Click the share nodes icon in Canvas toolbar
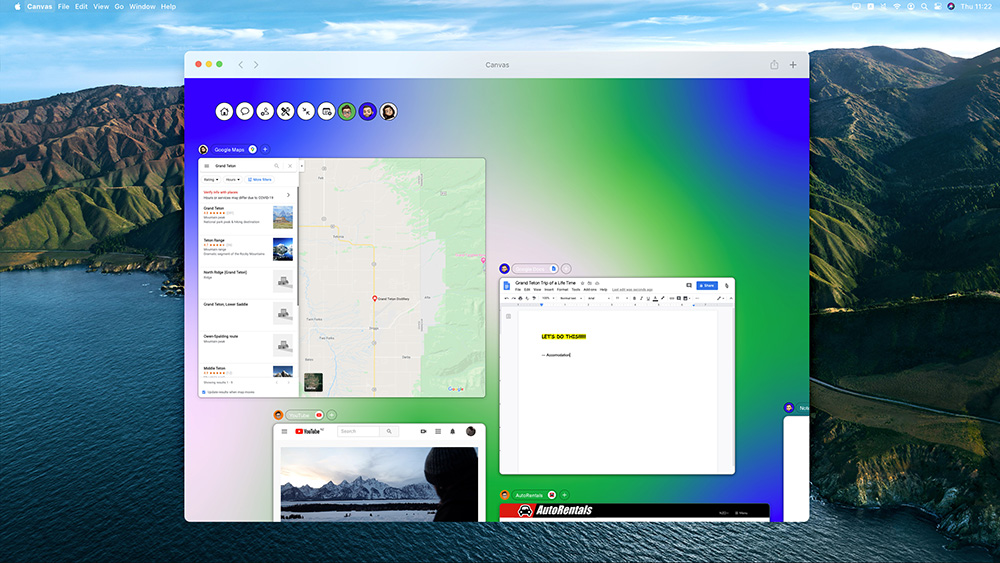 (x=265, y=112)
